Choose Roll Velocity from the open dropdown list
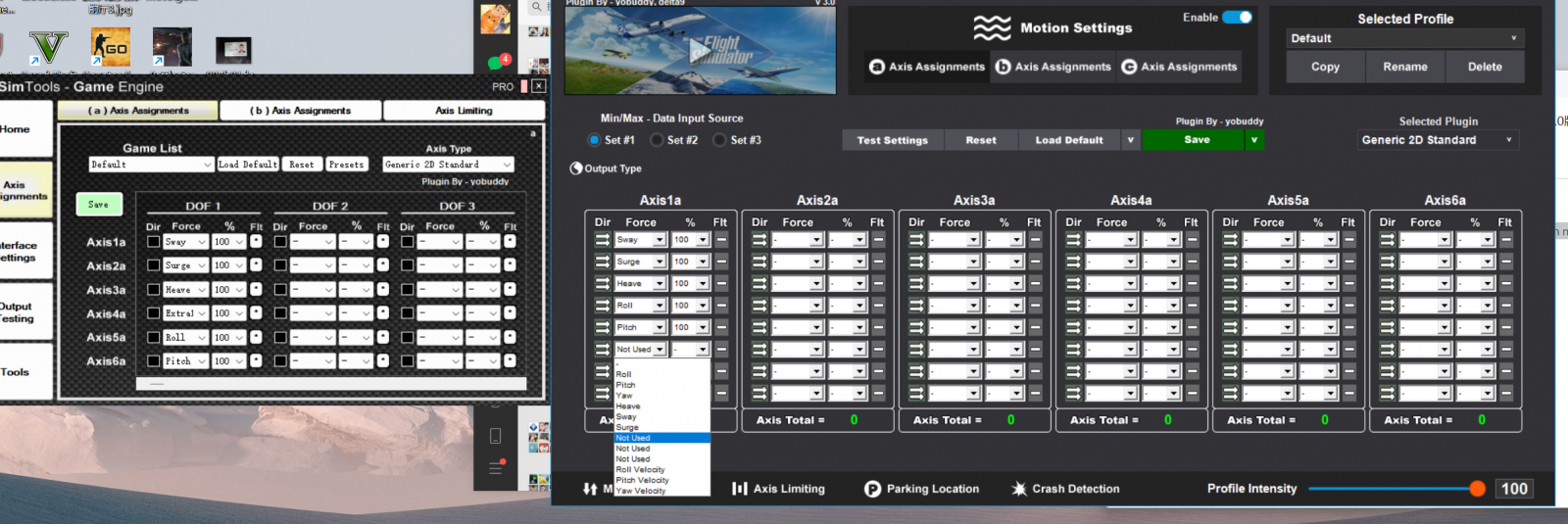 641,470
